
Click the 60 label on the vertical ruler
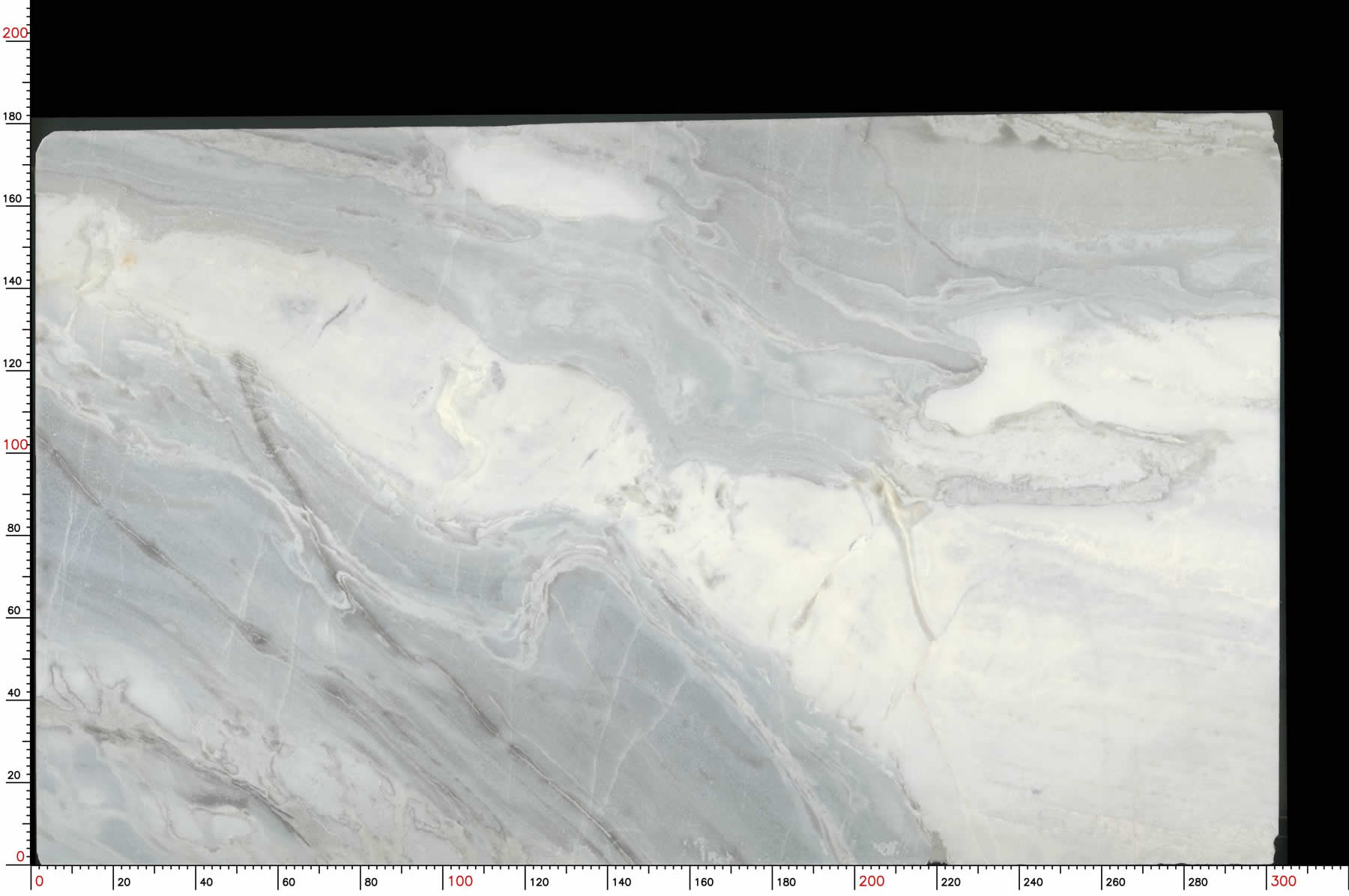pyautogui.click(x=13, y=611)
